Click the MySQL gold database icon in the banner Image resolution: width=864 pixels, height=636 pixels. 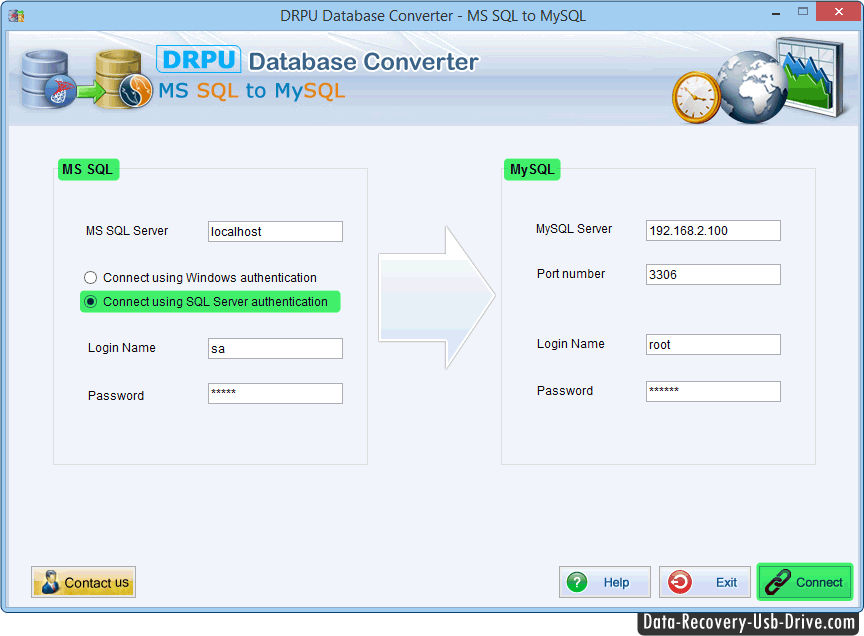124,79
